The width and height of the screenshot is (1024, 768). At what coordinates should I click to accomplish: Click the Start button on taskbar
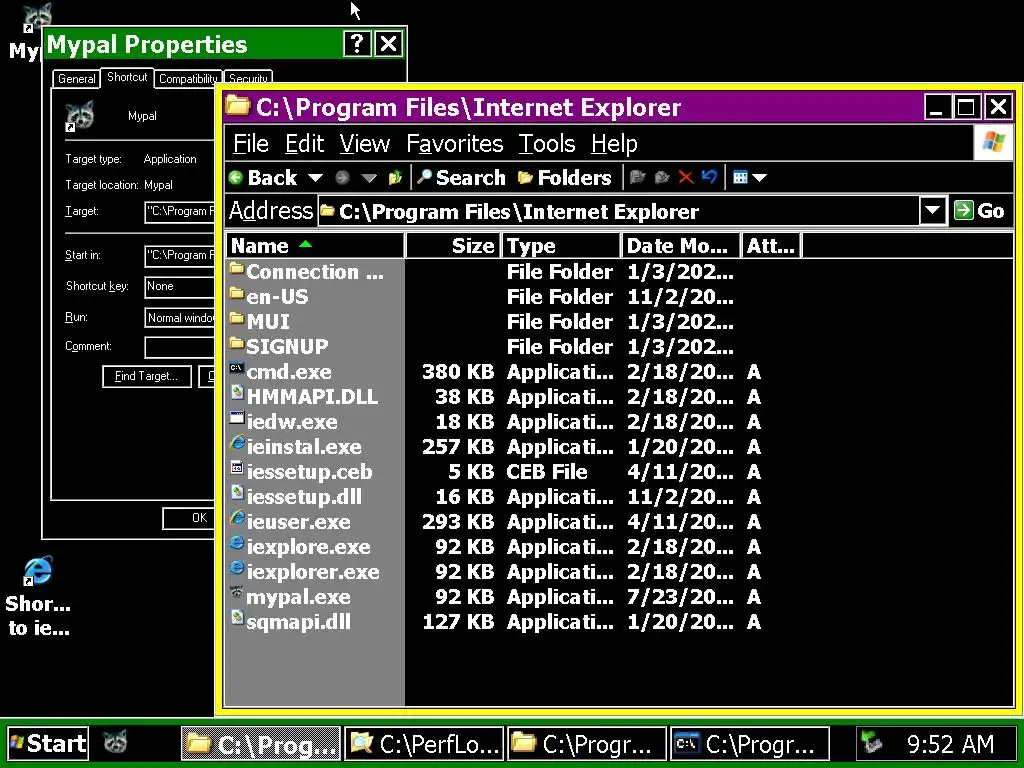(x=48, y=743)
